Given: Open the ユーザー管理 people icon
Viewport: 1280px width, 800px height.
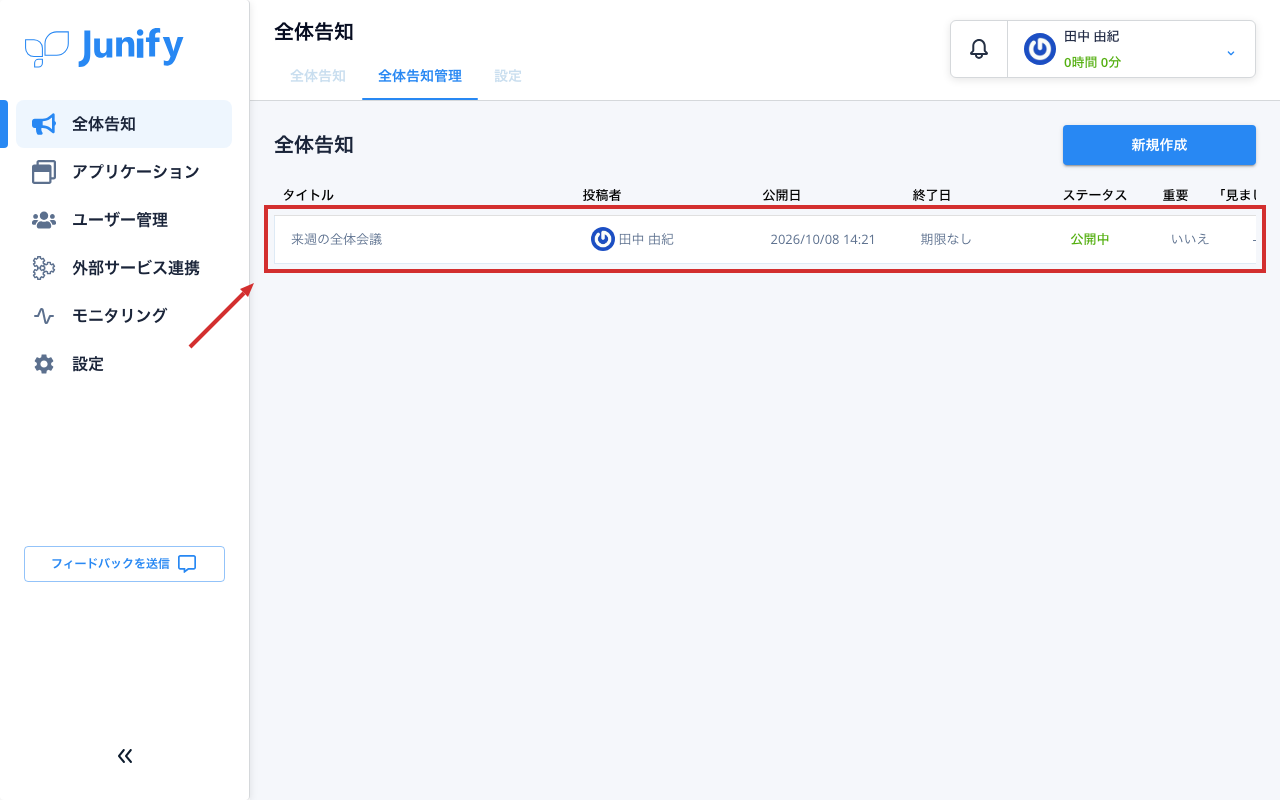Looking at the screenshot, I should coord(44,220).
